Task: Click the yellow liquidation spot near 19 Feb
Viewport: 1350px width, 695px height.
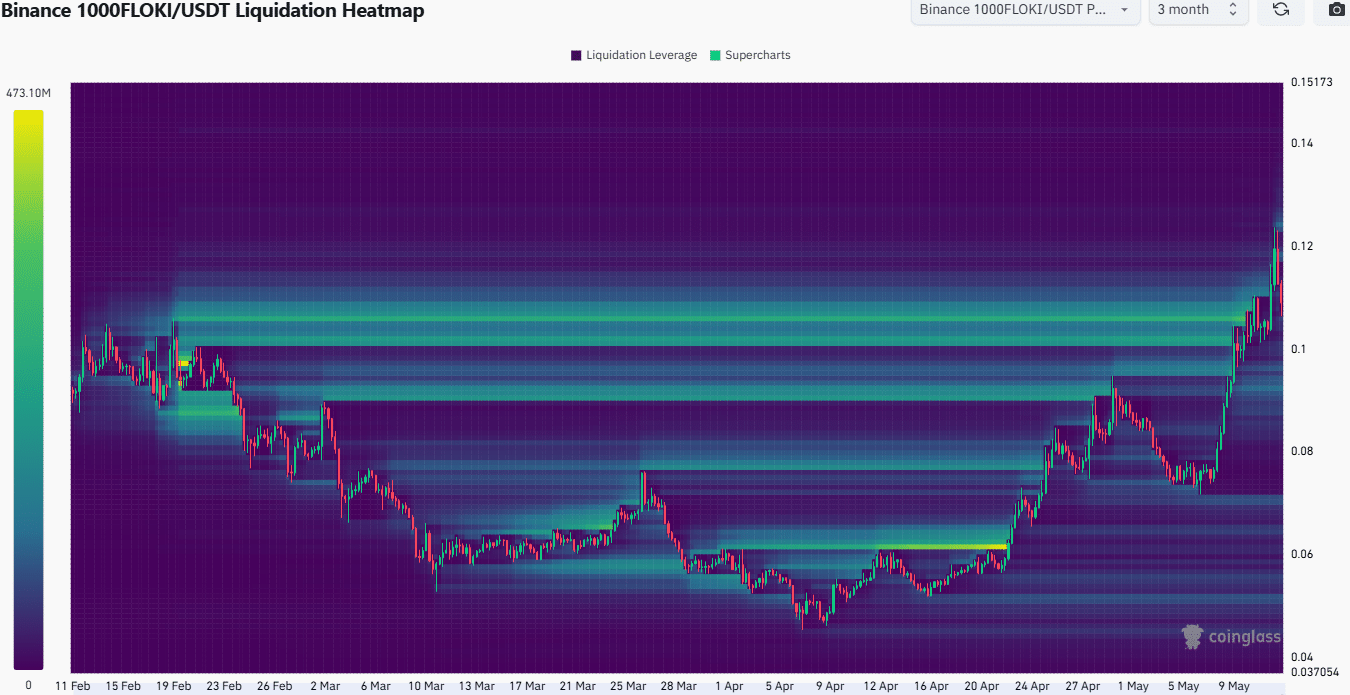Action: coord(184,364)
